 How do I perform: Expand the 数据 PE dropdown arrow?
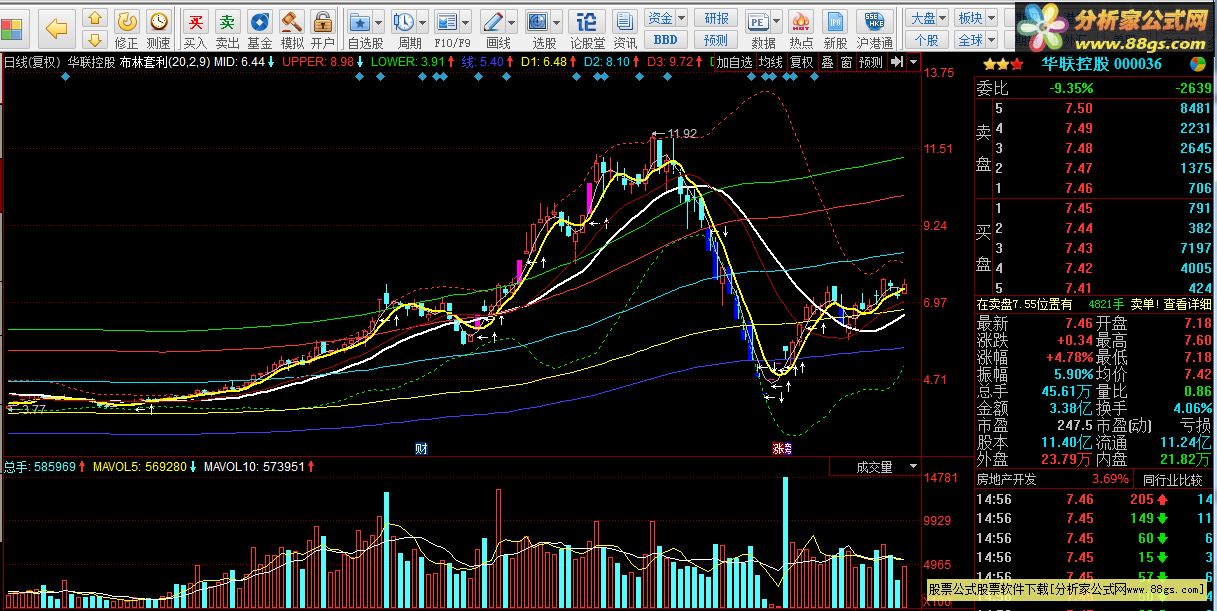pyautogui.click(x=777, y=21)
